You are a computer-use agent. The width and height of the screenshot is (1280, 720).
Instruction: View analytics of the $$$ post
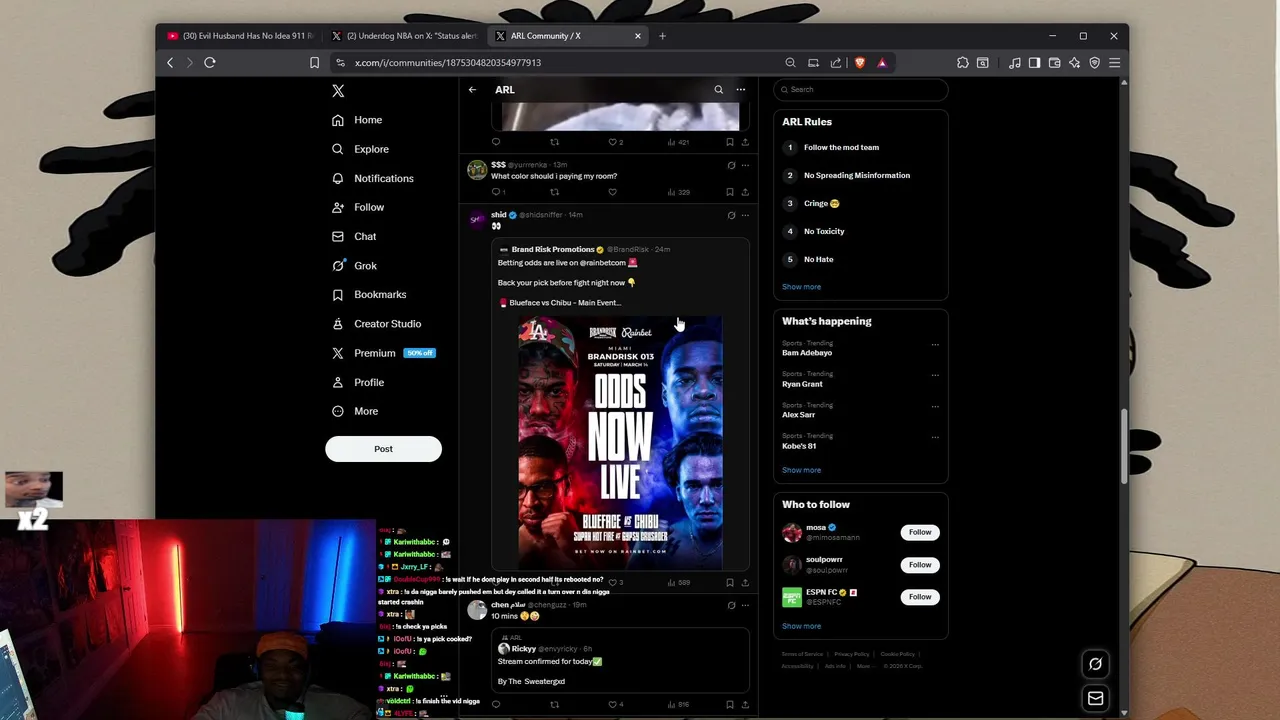click(x=678, y=192)
